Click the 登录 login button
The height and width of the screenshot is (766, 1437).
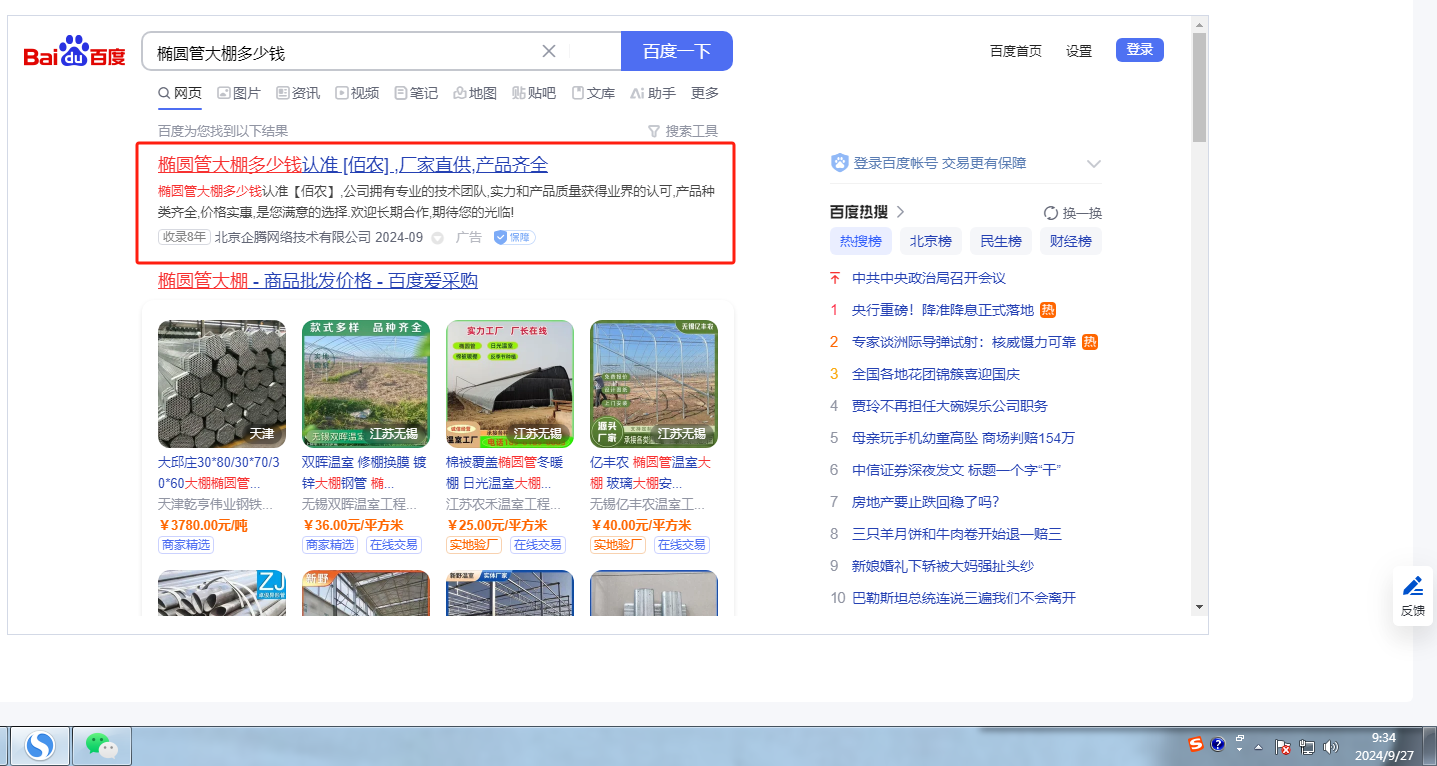pyautogui.click(x=1140, y=50)
